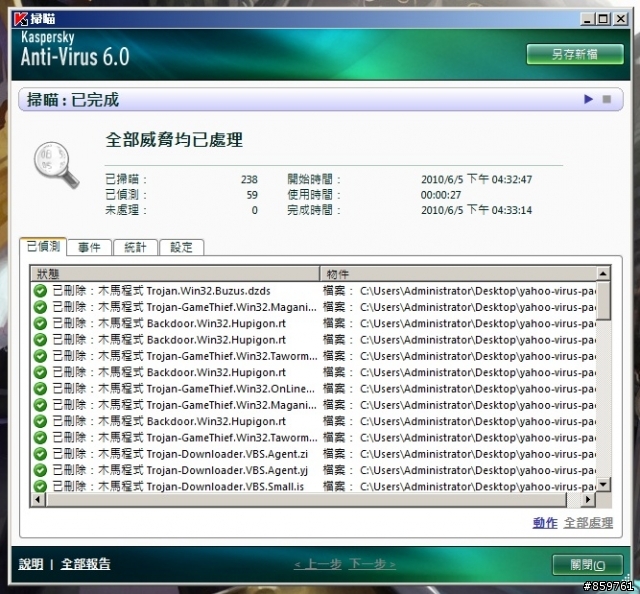Image resolution: width=640 pixels, height=594 pixels.
Task: Switch to the 事件 tab
Action: click(89, 247)
